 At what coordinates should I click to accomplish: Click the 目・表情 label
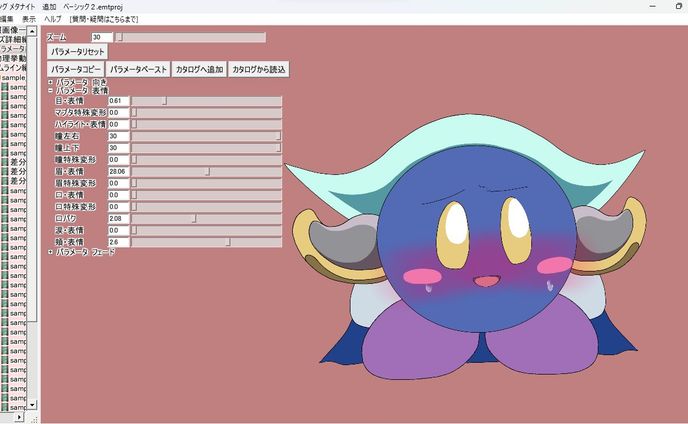pyautogui.click(x=69, y=101)
